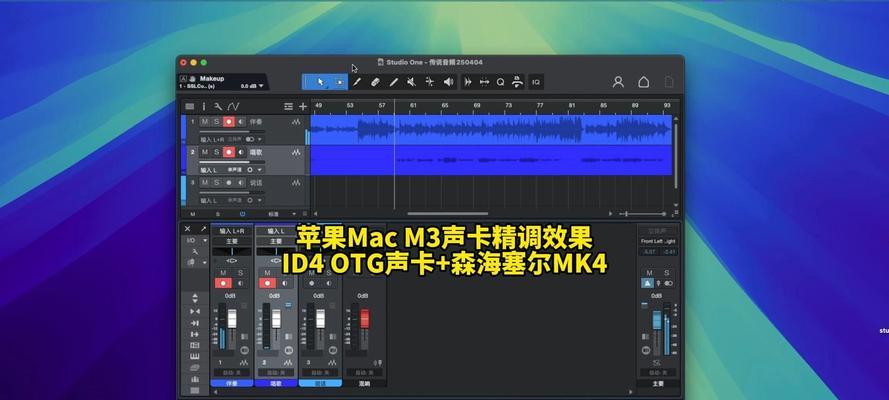Click track 3 layers icon in arrangement
The image size is (889, 400).
pyautogui.click(x=296, y=183)
